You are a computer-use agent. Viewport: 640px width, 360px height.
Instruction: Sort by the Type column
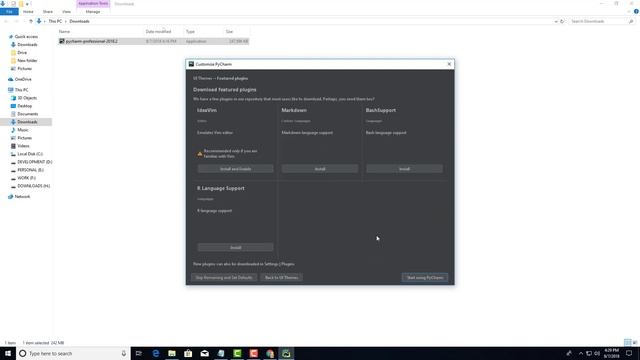[190, 31]
